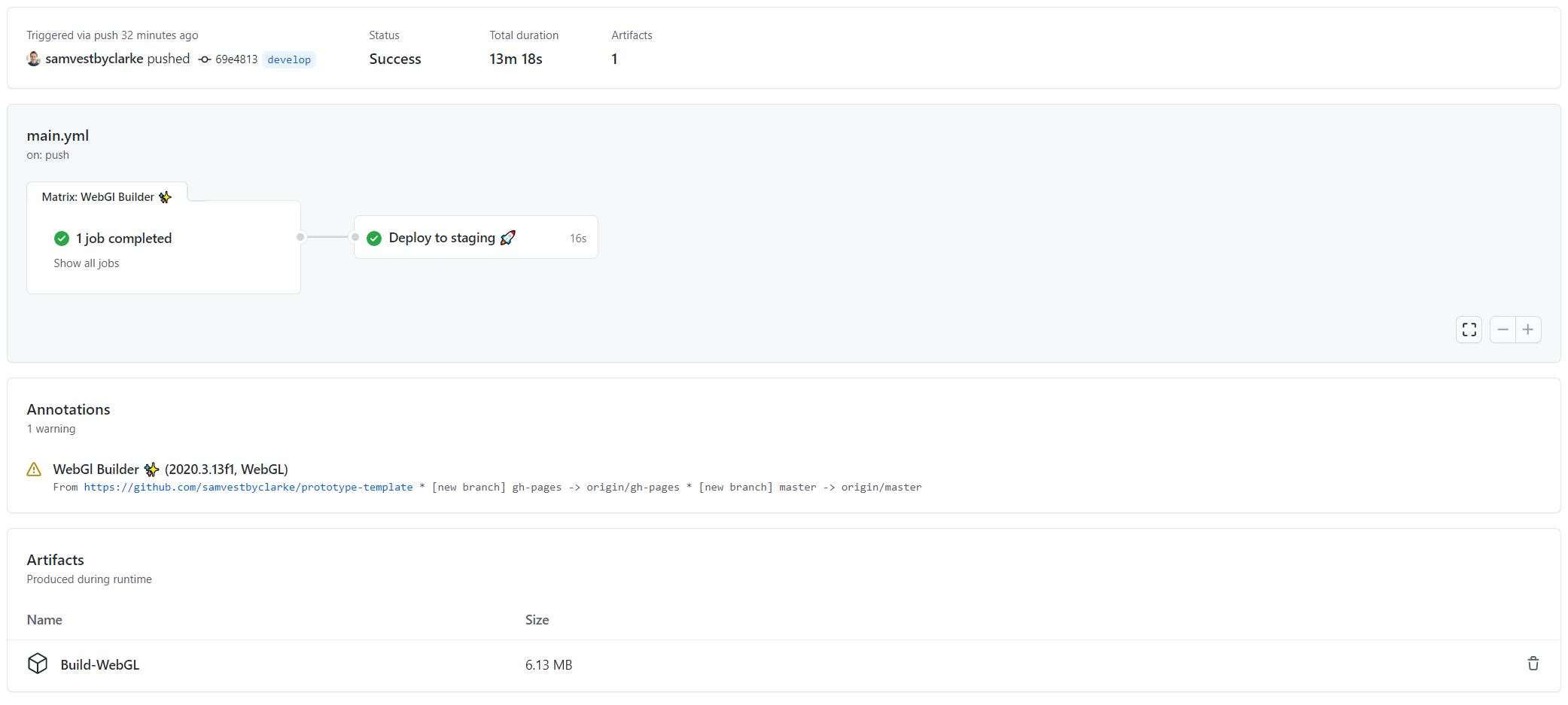Click the green success checkmark on Deploy to staging

point(374,238)
